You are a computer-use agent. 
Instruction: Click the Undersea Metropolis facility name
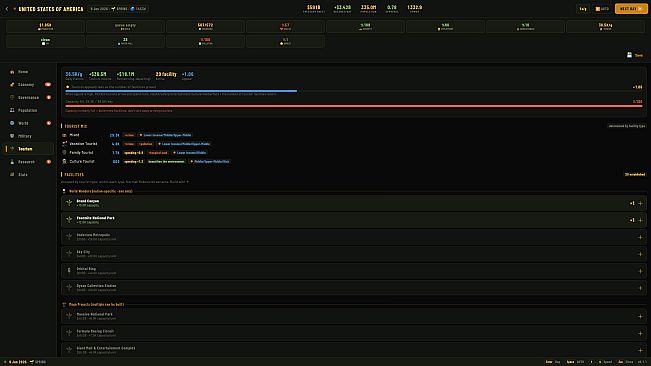[93, 235]
